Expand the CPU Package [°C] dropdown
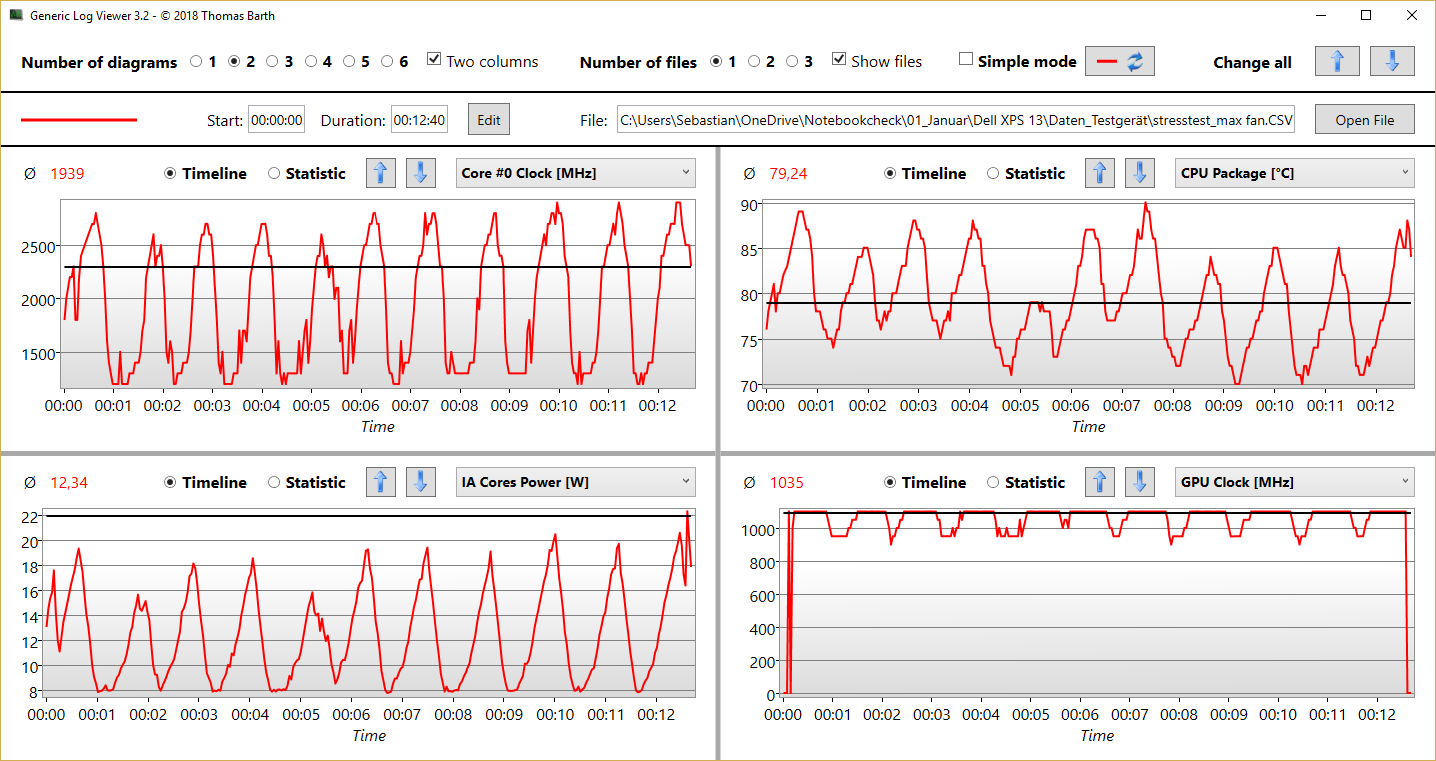The height and width of the screenshot is (761, 1436). (1294, 173)
